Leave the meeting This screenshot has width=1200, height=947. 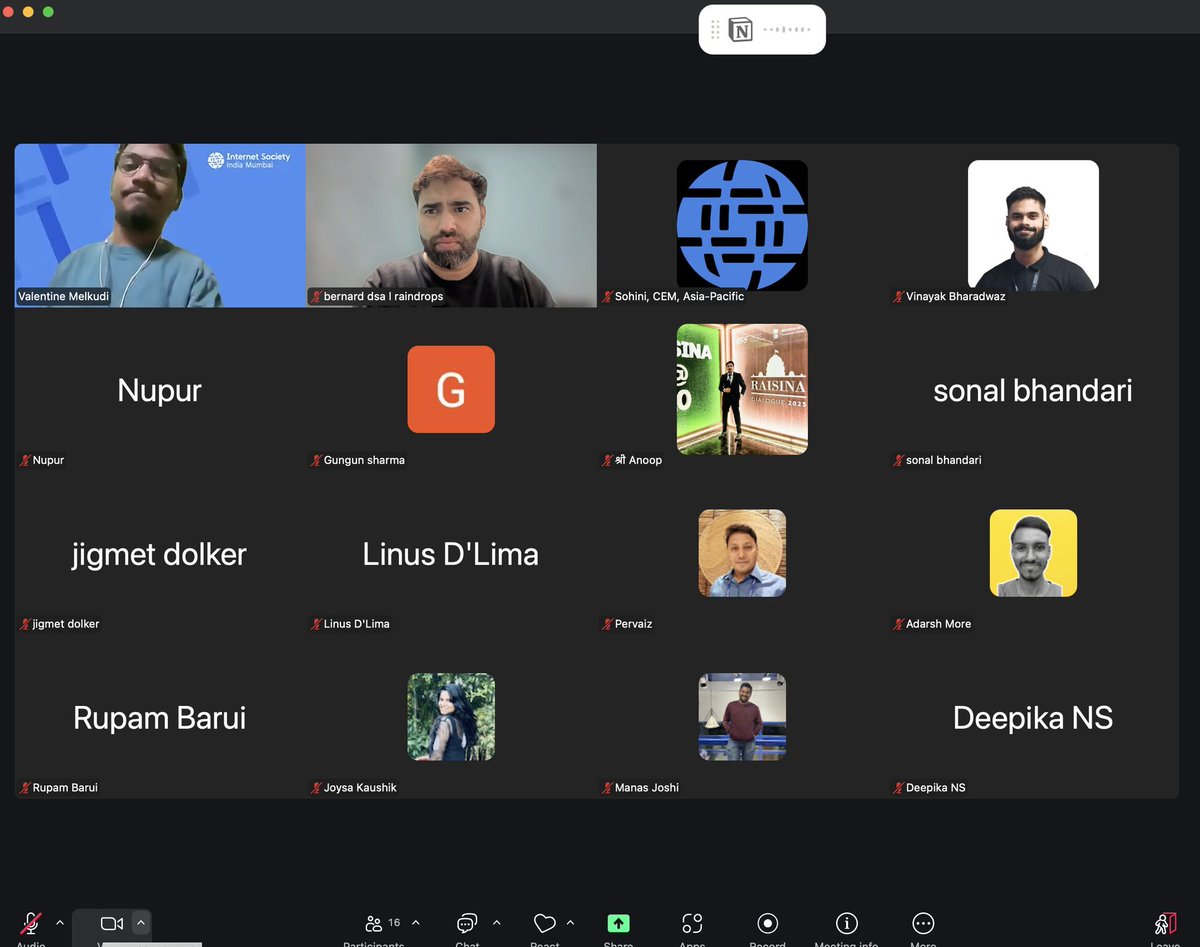click(x=1165, y=923)
